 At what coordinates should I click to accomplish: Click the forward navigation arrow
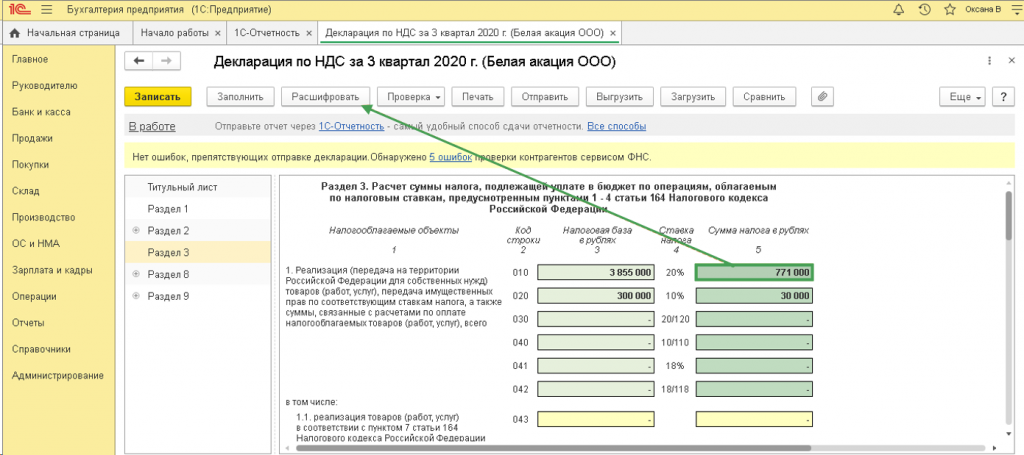tap(167, 61)
